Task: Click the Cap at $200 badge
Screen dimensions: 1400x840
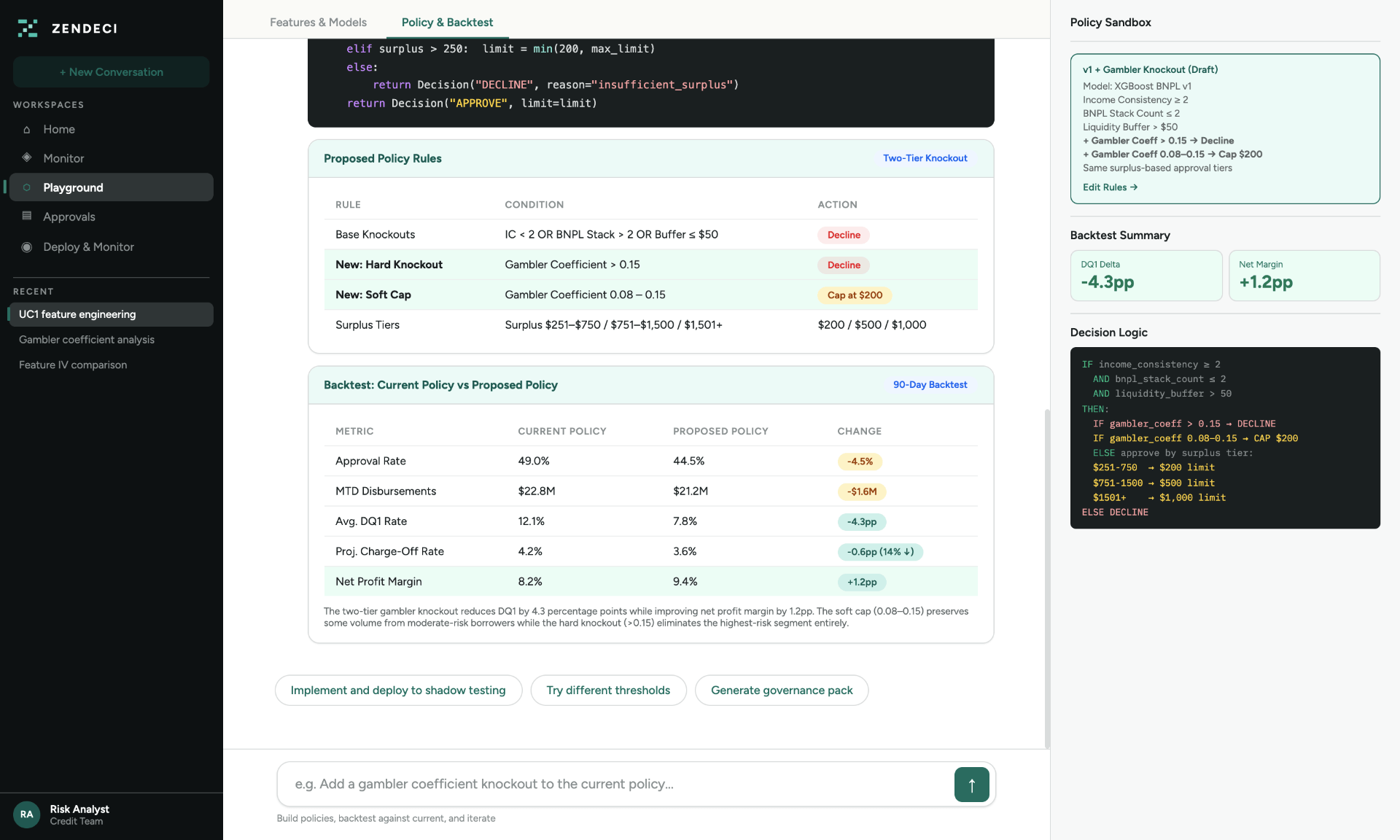Action: (x=855, y=295)
